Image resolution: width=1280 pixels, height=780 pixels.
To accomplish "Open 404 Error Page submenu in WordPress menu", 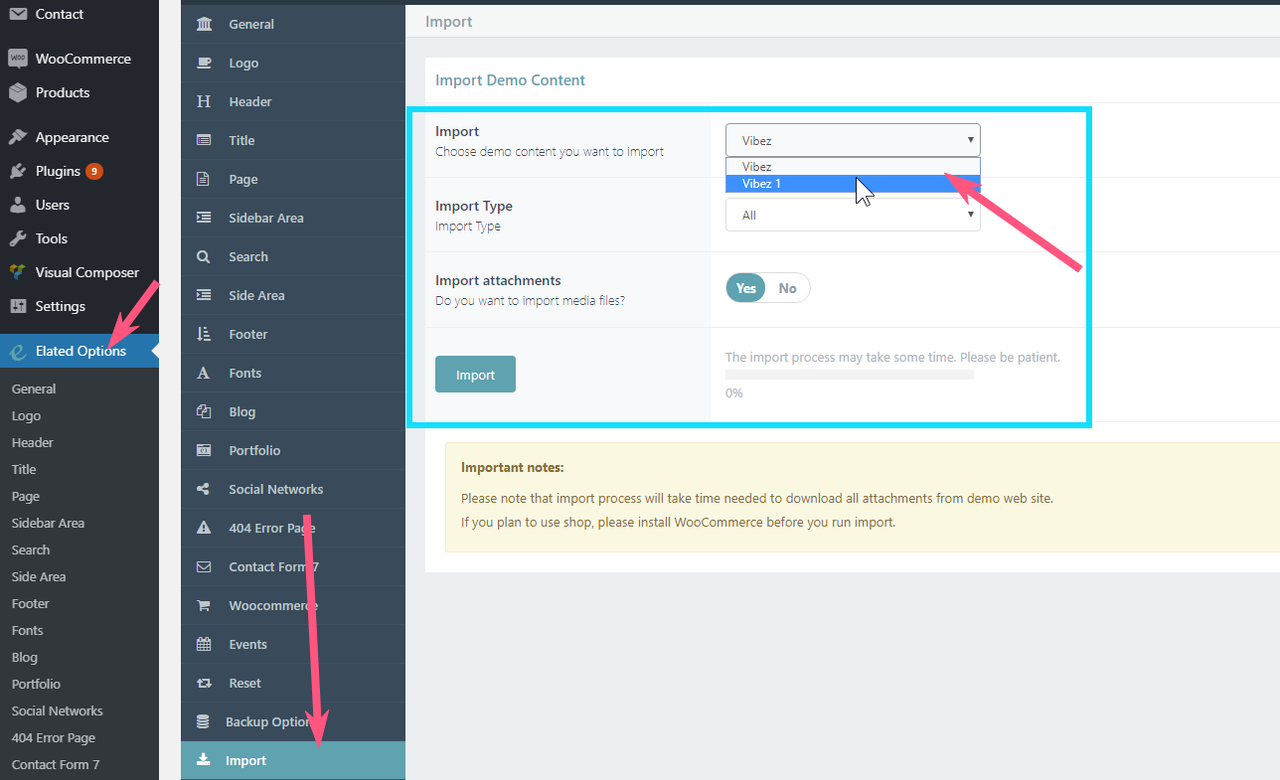I will (x=54, y=738).
